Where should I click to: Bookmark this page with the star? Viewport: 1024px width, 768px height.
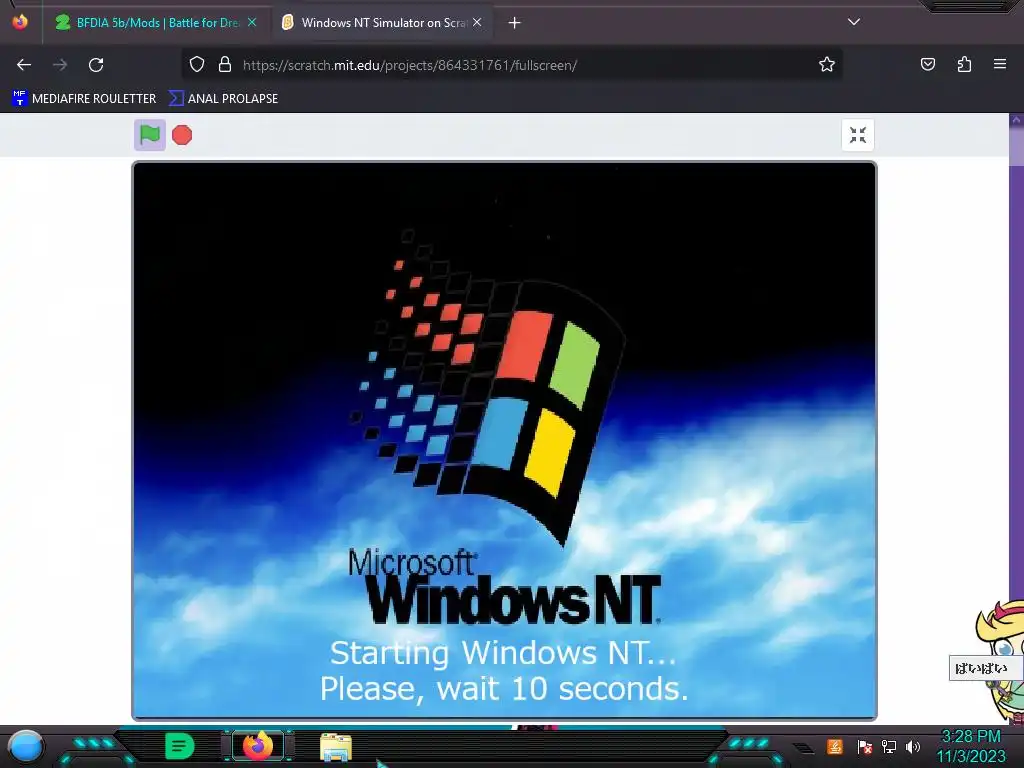pos(827,65)
